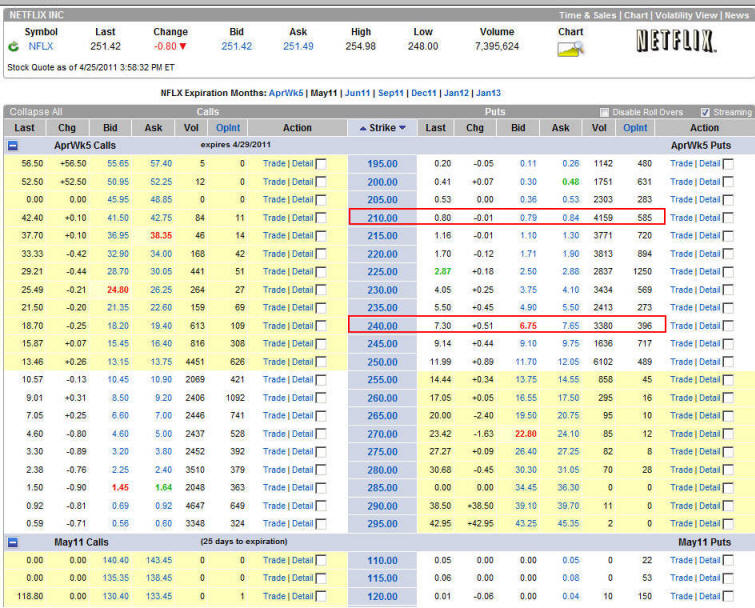755x608 pixels.
Task: Open the News link in the header
Action: (736, 15)
